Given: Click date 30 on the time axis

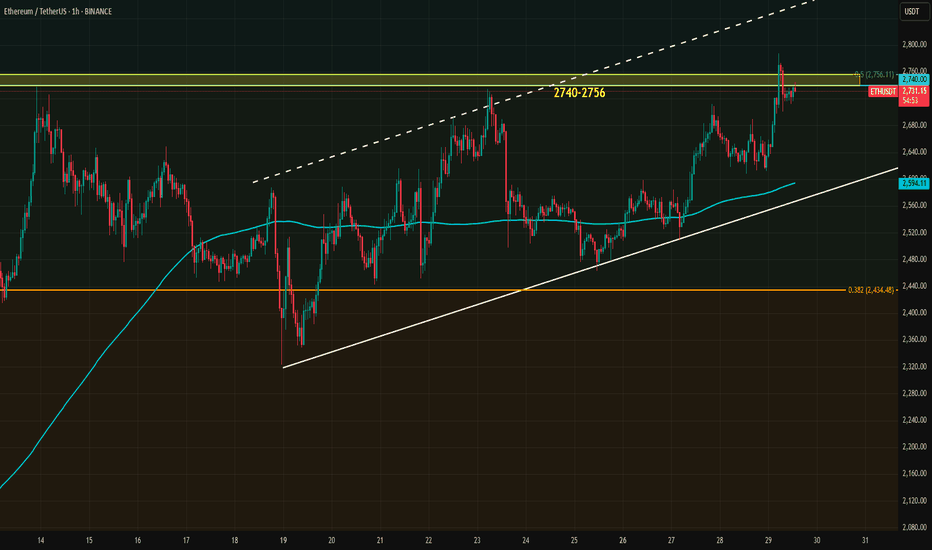Looking at the screenshot, I should tap(817, 540).
